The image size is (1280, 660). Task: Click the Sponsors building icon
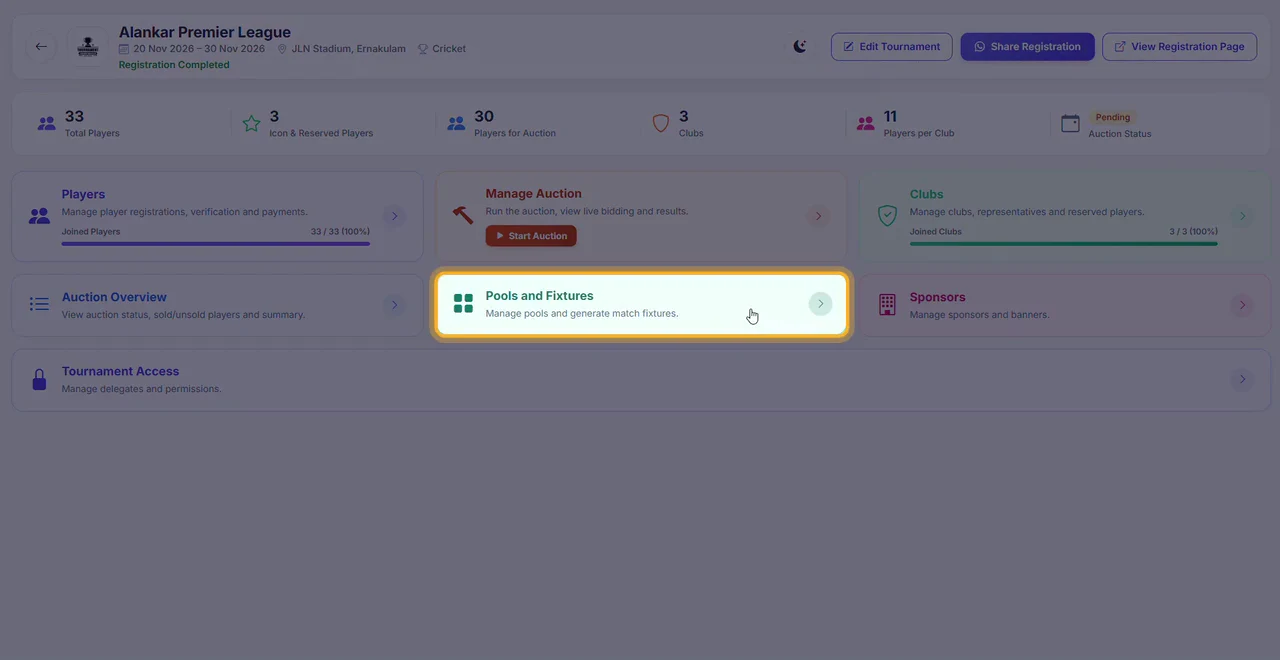tap(887, 305)
